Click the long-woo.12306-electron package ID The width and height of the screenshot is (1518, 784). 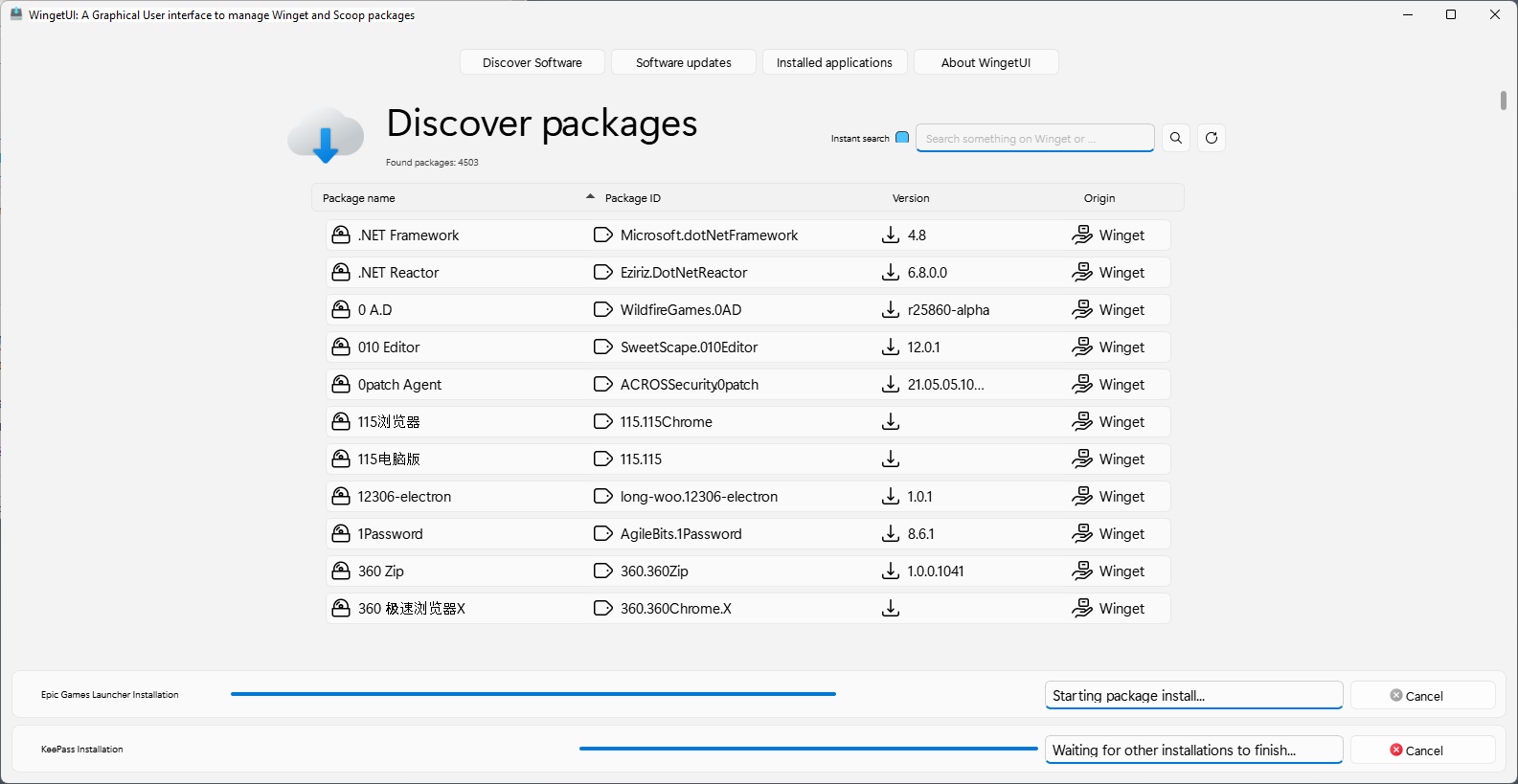699,496
